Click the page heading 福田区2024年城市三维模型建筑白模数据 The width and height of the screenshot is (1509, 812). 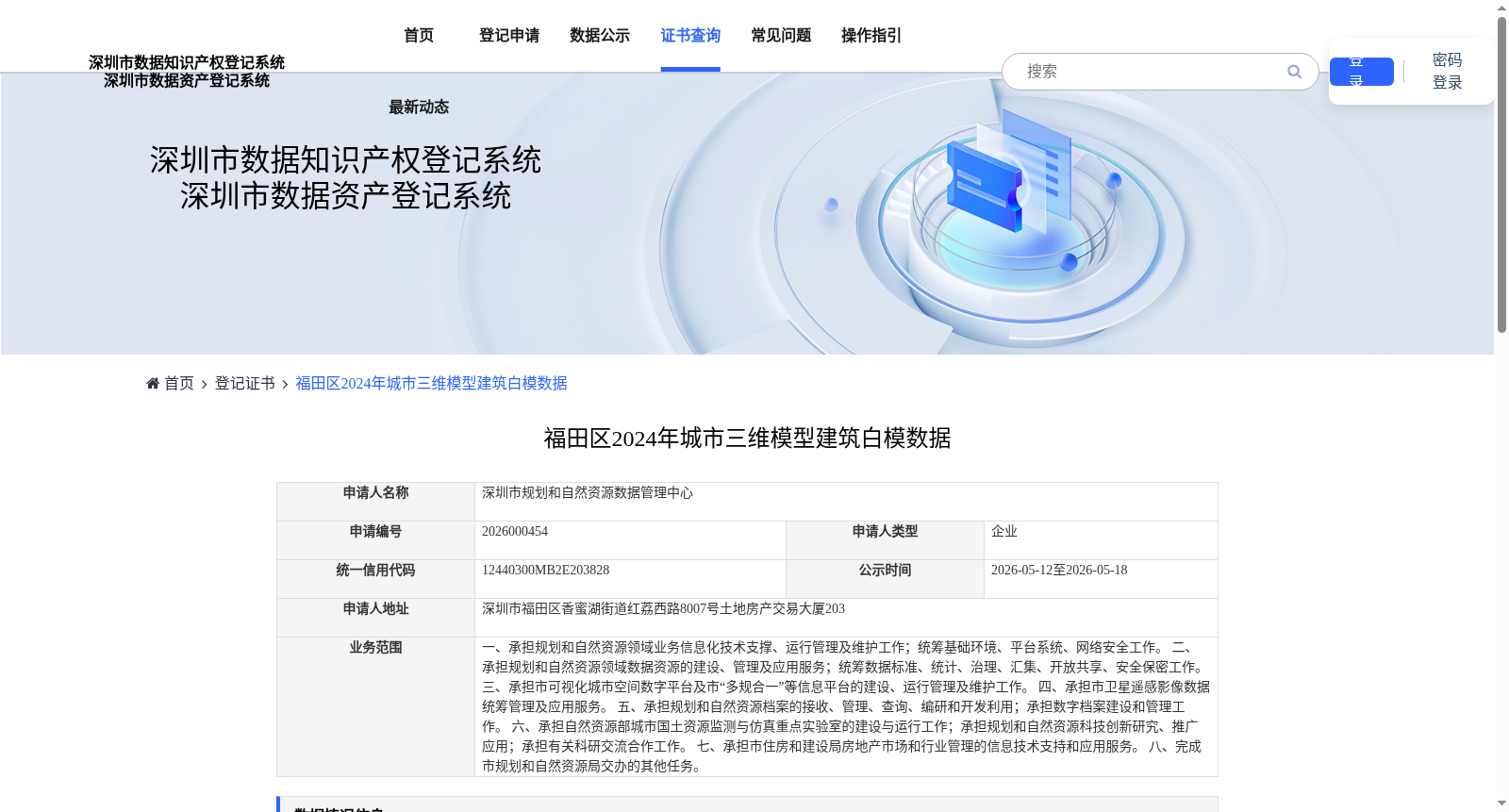click(747, 439)
